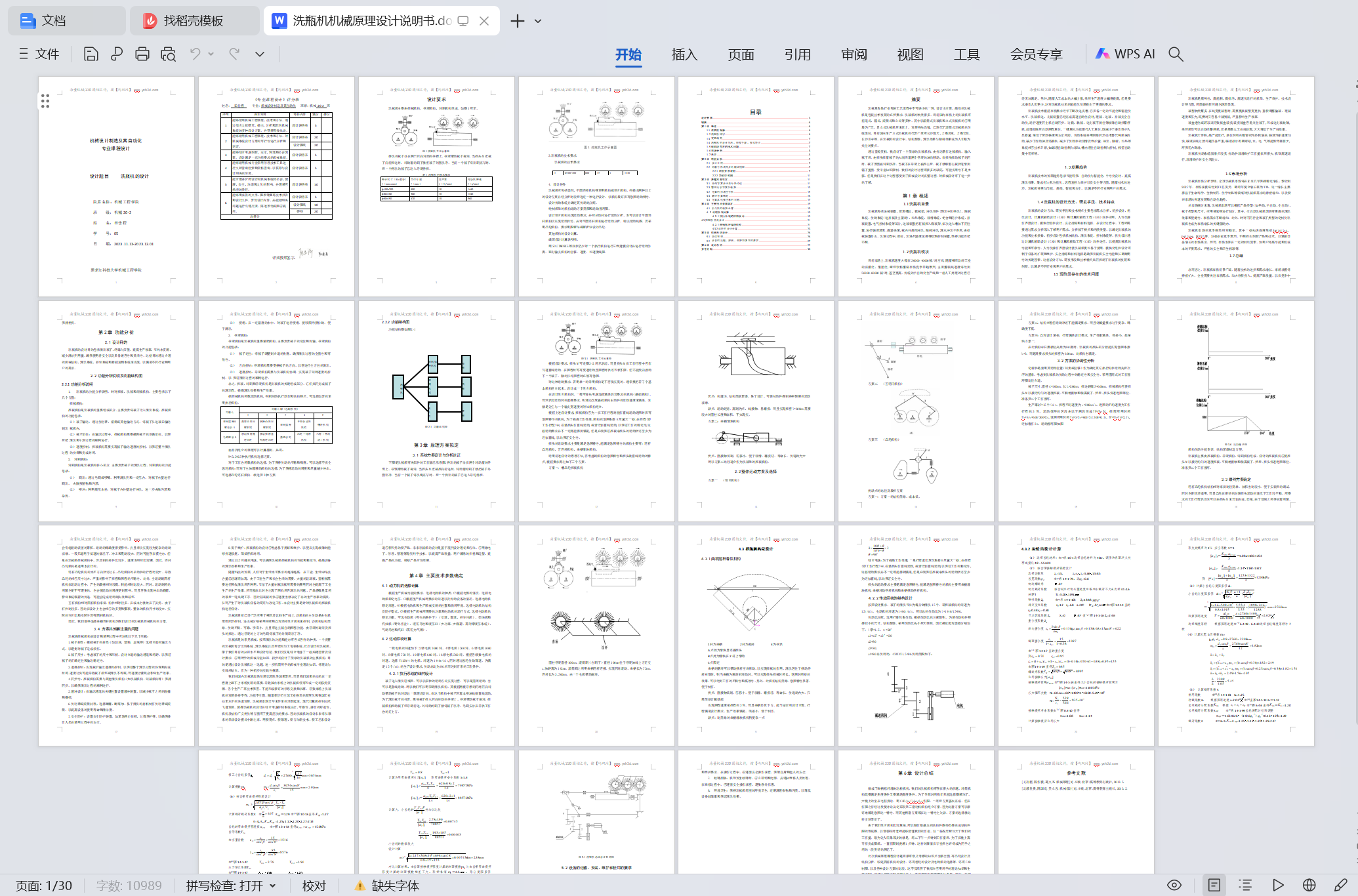Select the 第2章 功能分析 page thumbnail
The width and height of the screenshot is (1358, 896).
point(116,411)
